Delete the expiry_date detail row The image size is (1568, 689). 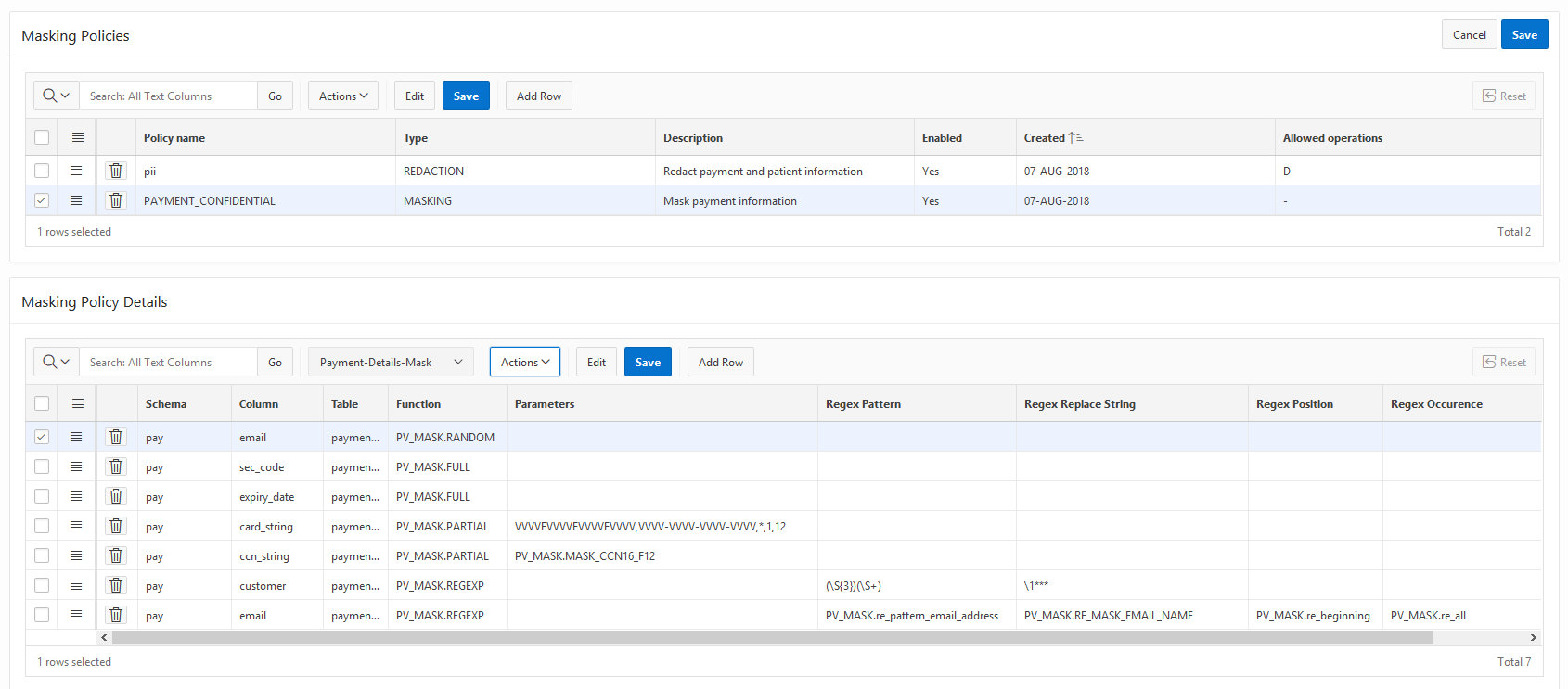tap(116, 496)
